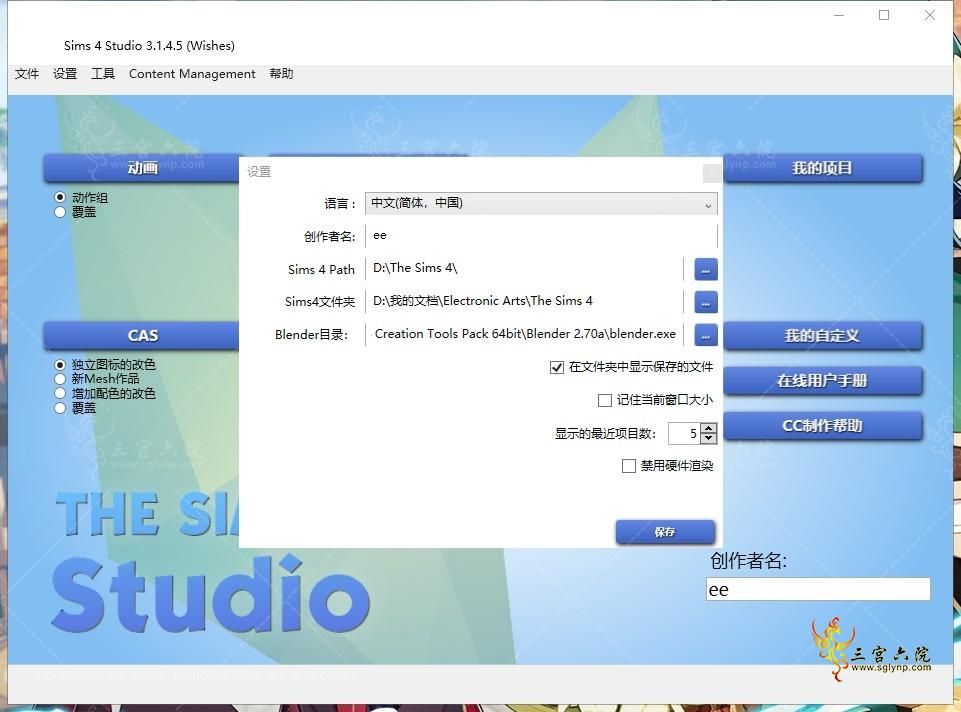Open the 帮助 menu

click(x=281, y=74)
